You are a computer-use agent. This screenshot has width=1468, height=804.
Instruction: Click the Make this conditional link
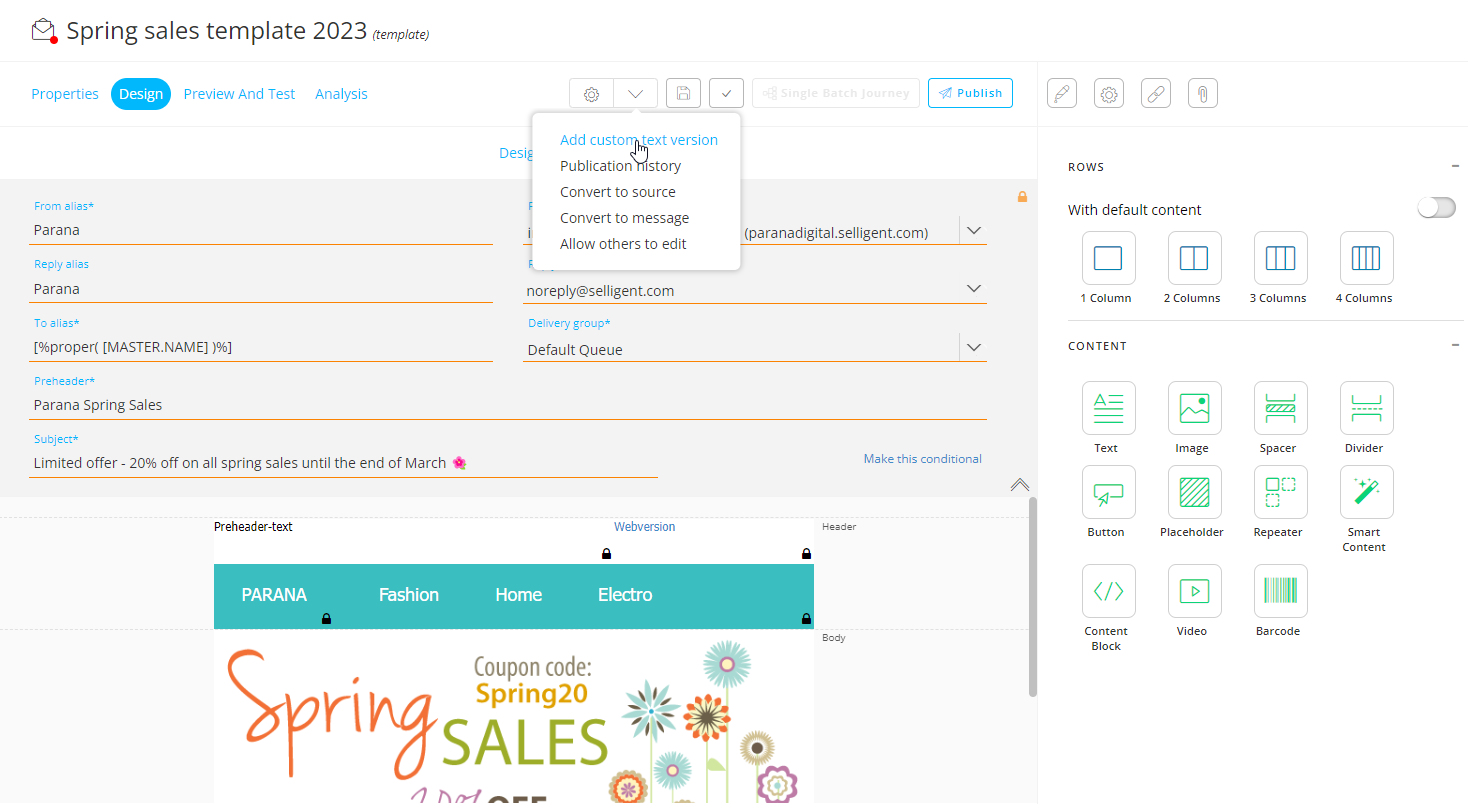pyautogui.click(x=922, y=459)
